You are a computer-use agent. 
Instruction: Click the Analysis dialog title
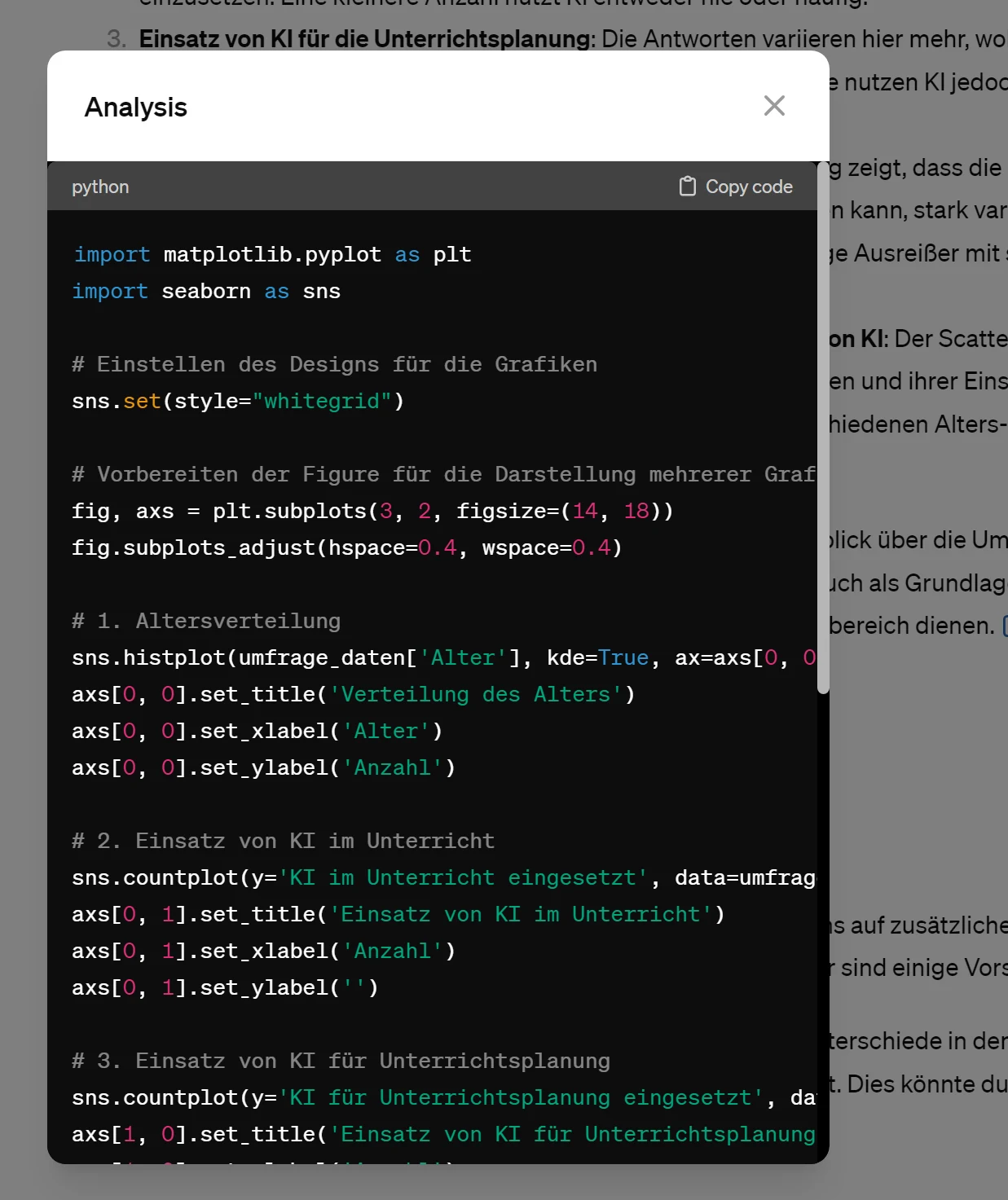coord(136,107)
